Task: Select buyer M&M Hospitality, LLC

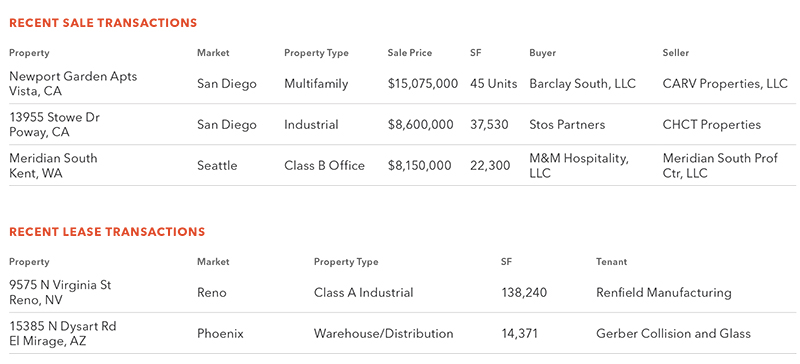Action: pos(579,165)
